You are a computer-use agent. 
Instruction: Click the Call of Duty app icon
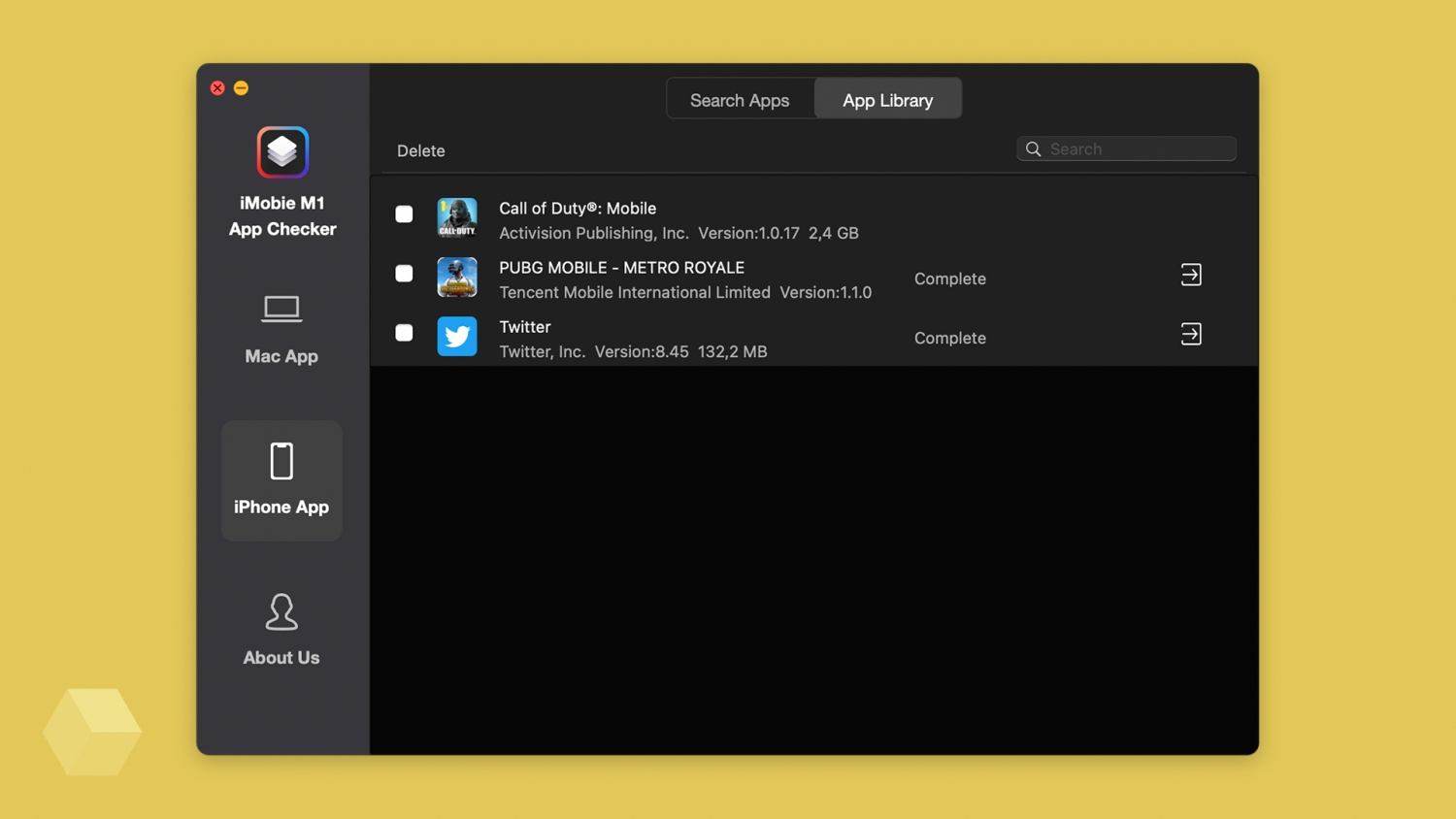pyautogui.click(x=457, y=217)
